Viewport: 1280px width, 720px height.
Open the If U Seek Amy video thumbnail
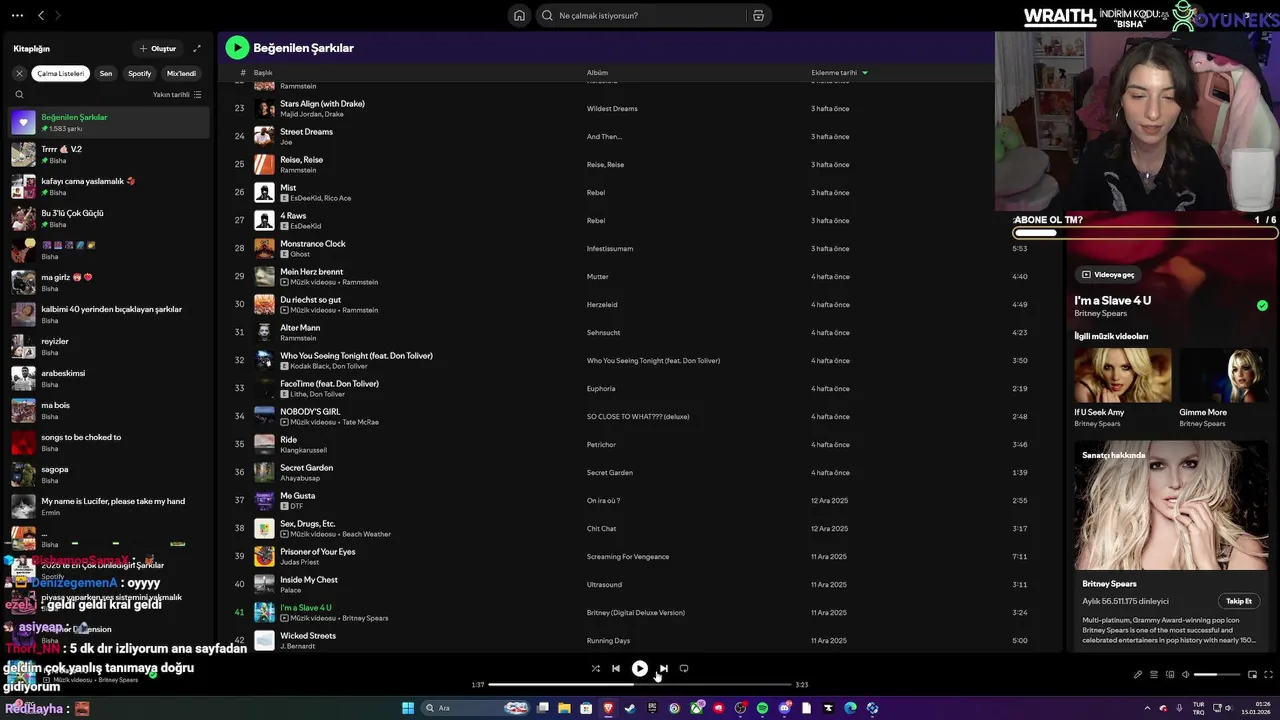coord(1122,375)
